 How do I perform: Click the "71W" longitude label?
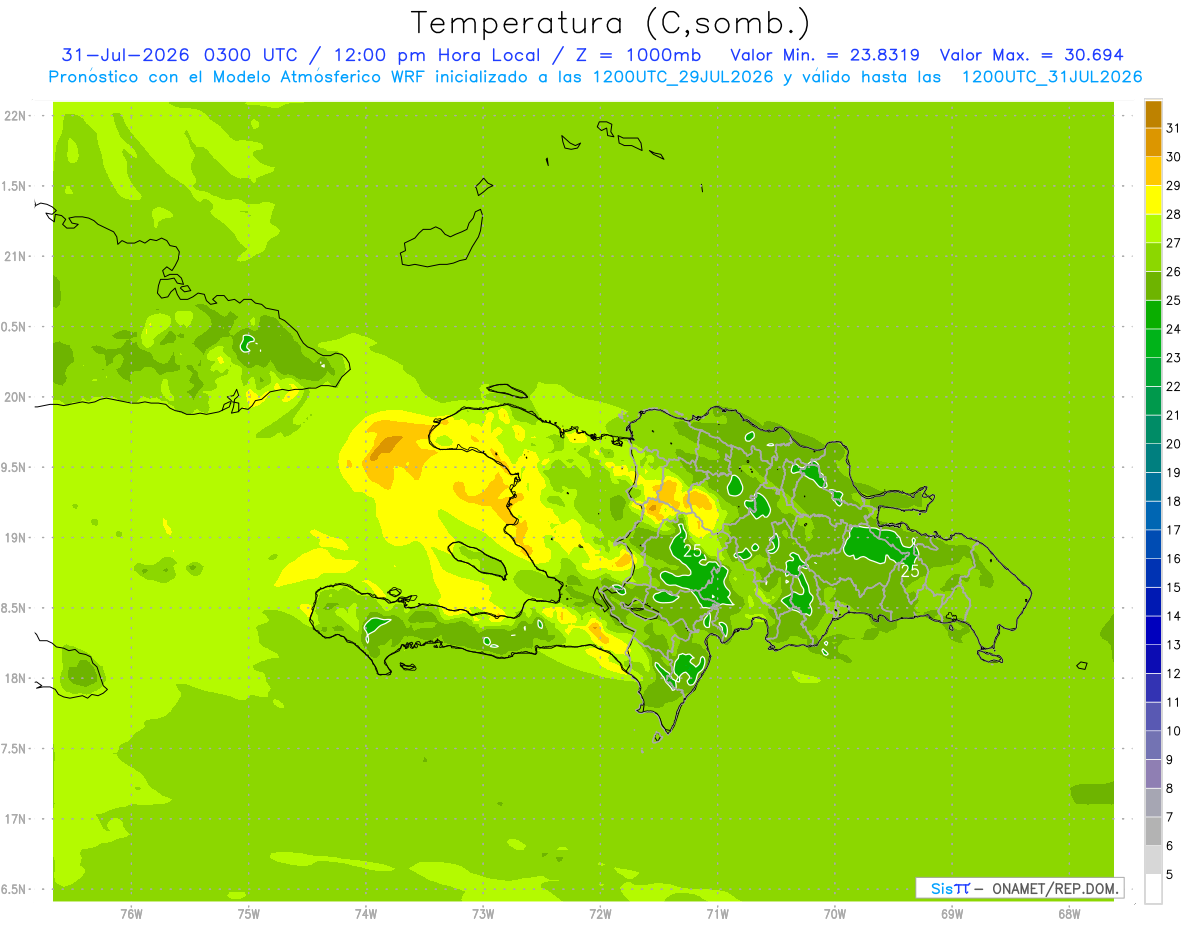(x=717, y=913)
